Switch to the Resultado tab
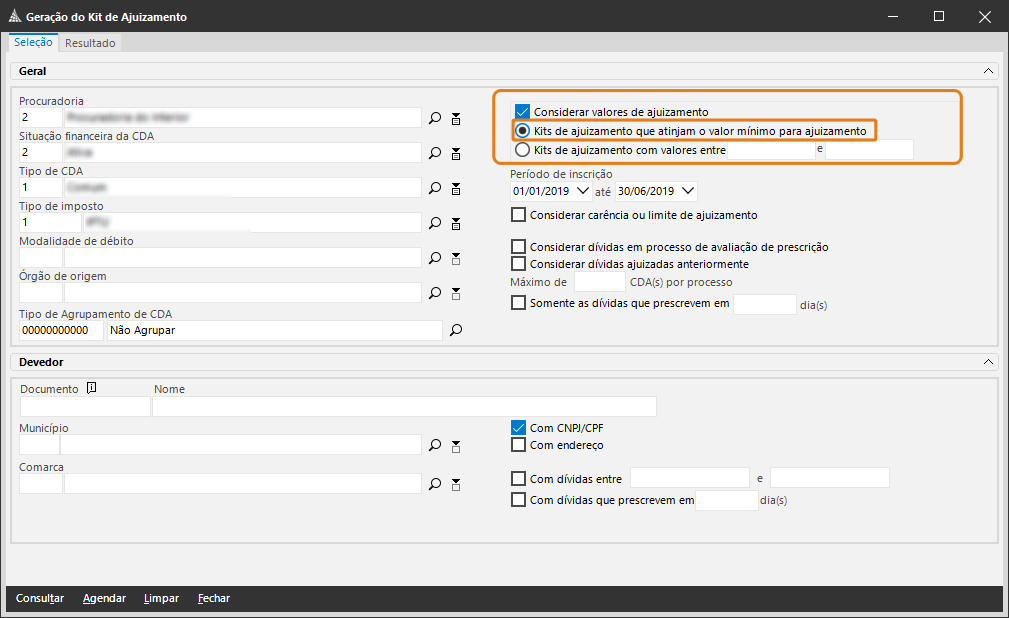The width and height of the screenshot is (1009, 618). [x=90, y=43]
